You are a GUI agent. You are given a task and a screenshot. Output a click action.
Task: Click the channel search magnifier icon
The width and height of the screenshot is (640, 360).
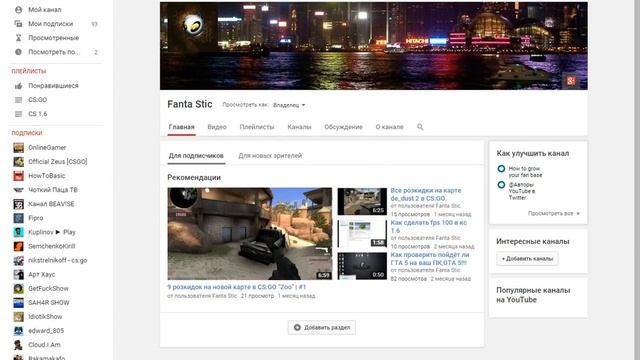click(x=420, y=127)
